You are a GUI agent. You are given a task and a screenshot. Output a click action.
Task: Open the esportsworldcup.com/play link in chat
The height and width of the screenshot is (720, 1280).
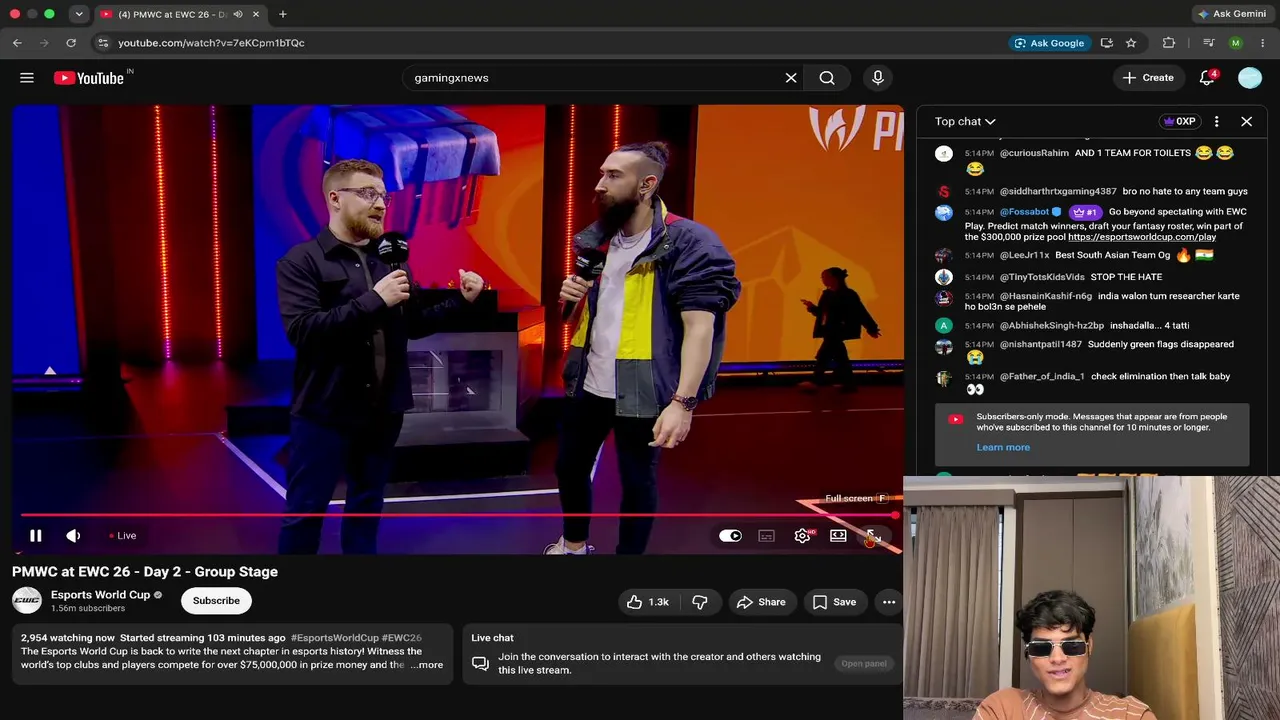pos(1142,237)
